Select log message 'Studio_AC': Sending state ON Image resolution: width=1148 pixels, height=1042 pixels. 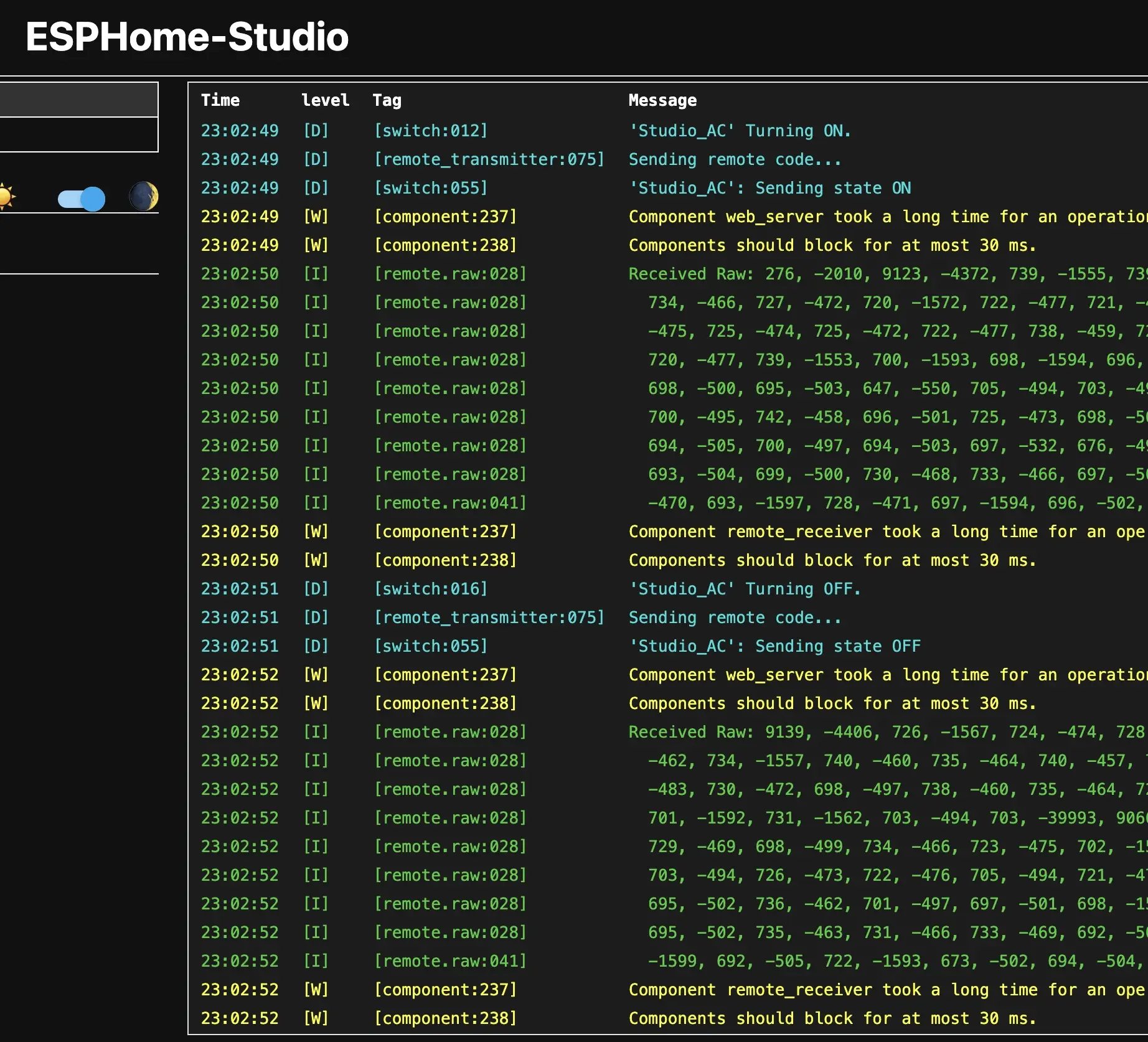(x=769, y=188)
